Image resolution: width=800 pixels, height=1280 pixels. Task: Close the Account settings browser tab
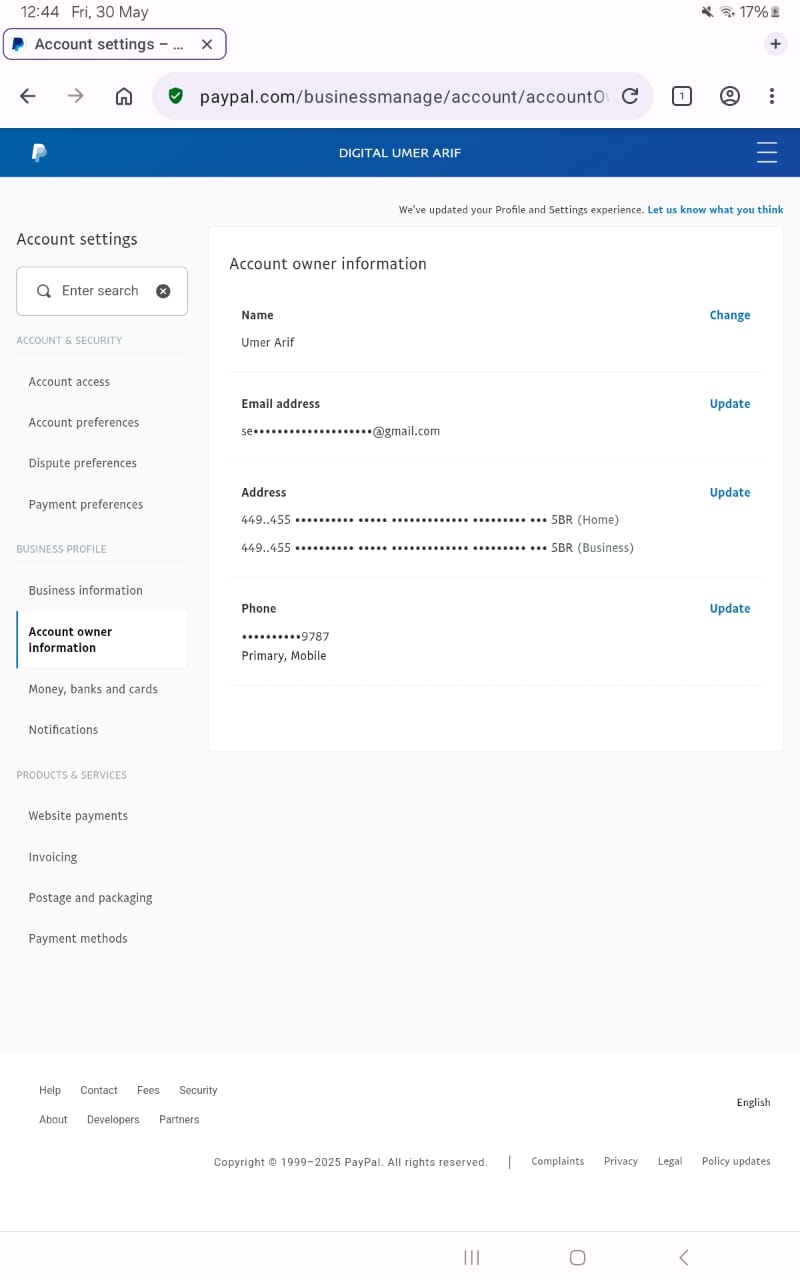click(x=207, y=44)
